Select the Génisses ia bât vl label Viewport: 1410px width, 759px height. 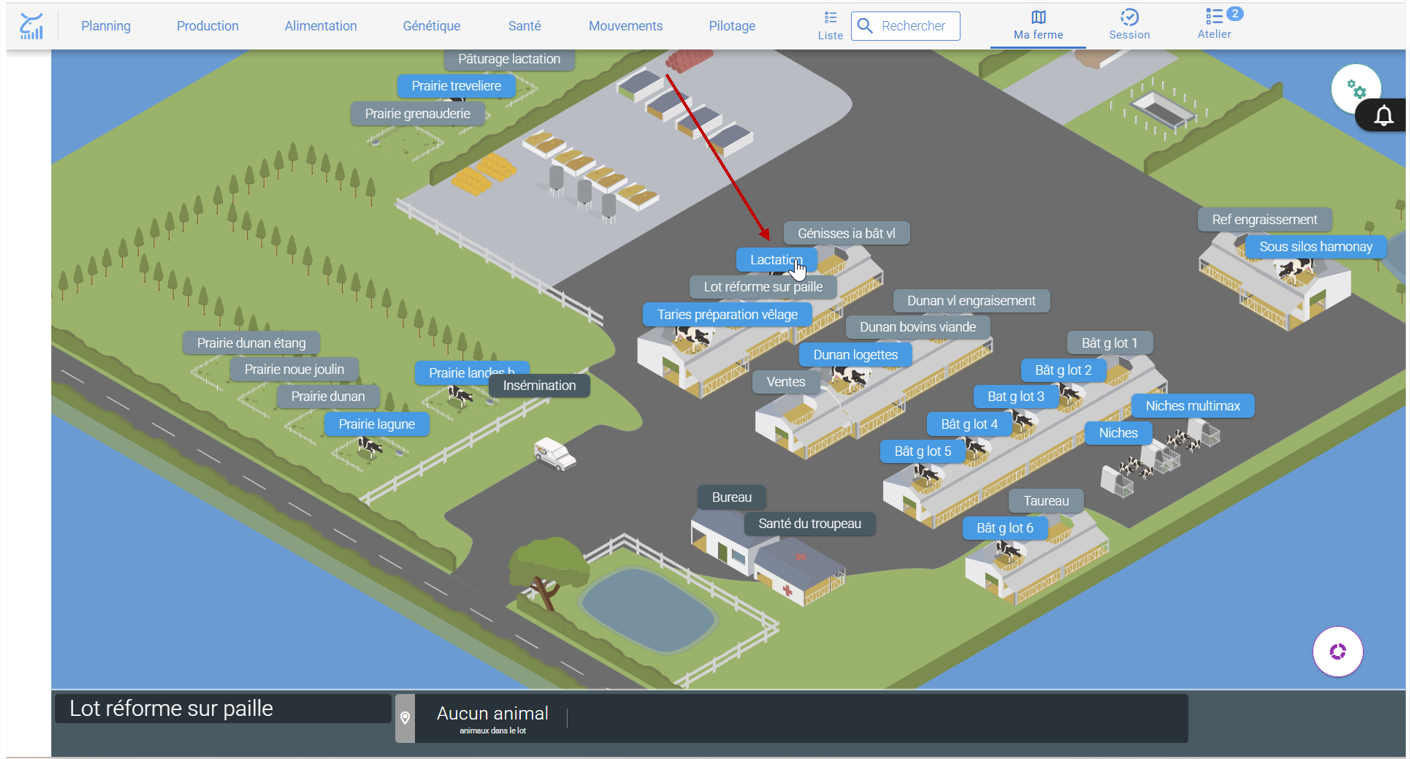(x=846, y=234)
